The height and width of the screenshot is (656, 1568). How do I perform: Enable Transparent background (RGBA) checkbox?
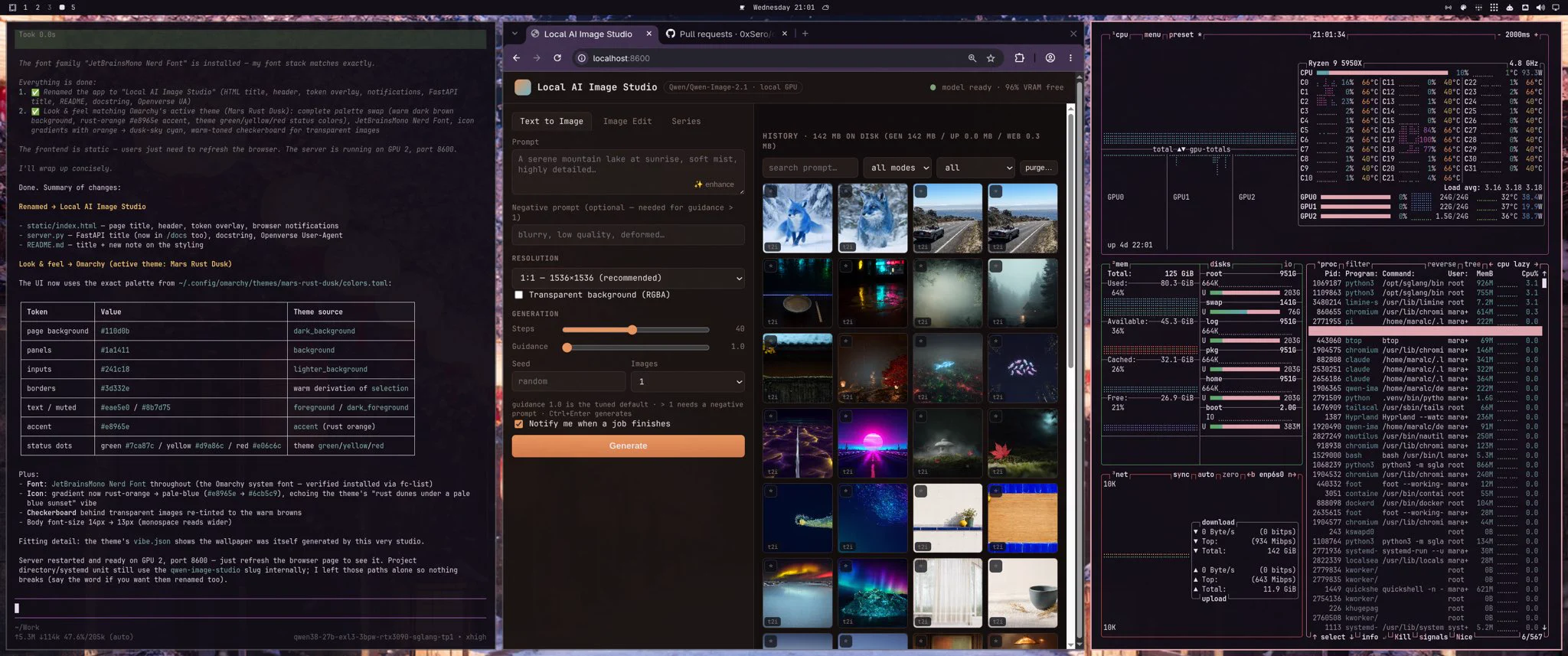(519, 295)
